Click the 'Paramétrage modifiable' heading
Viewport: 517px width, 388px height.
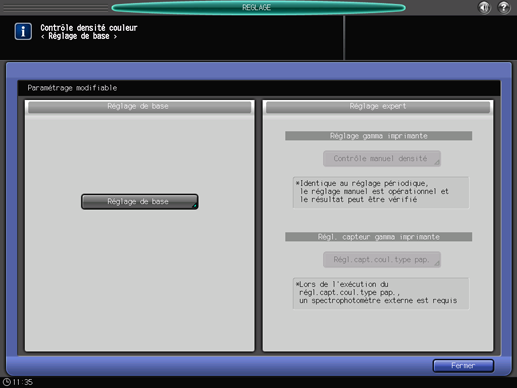(x=72, y=88)
